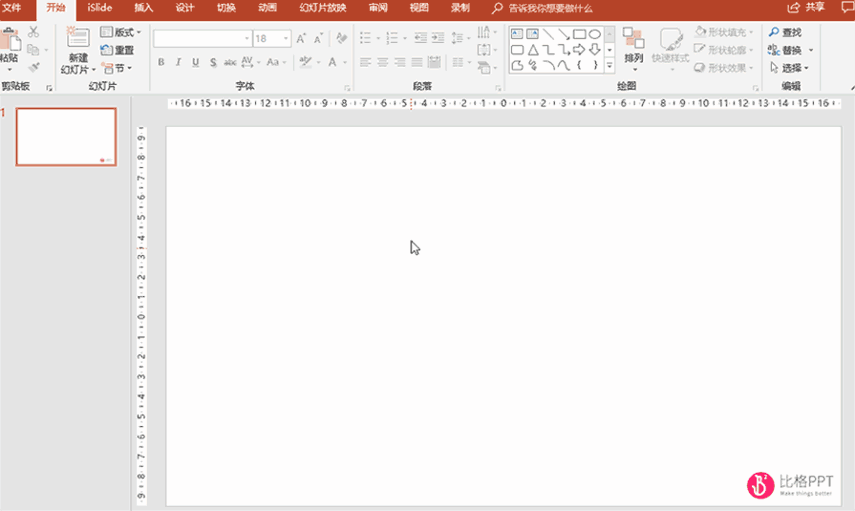Click the "Tell me what you want" search box
The height and width of the screenshot is (511, 855).
point(550,7)
